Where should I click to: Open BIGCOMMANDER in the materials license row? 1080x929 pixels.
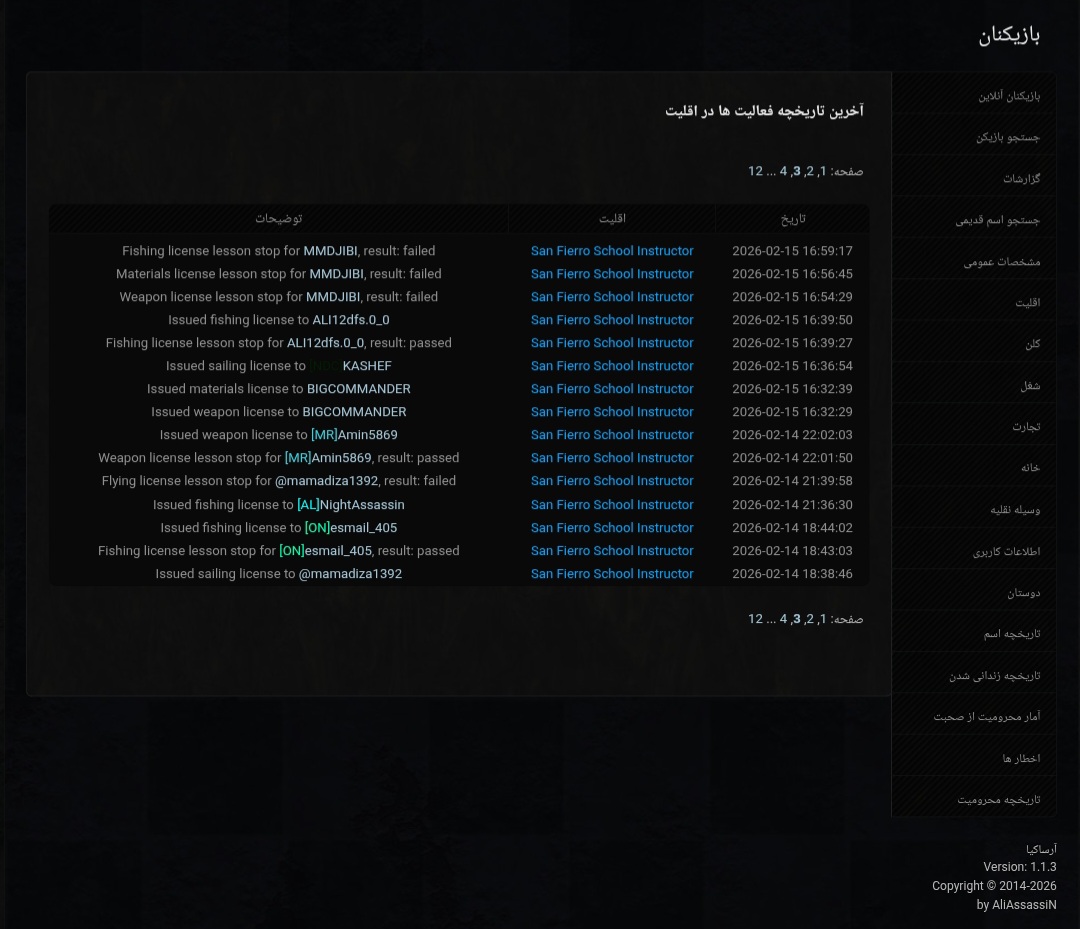(358, 389)
